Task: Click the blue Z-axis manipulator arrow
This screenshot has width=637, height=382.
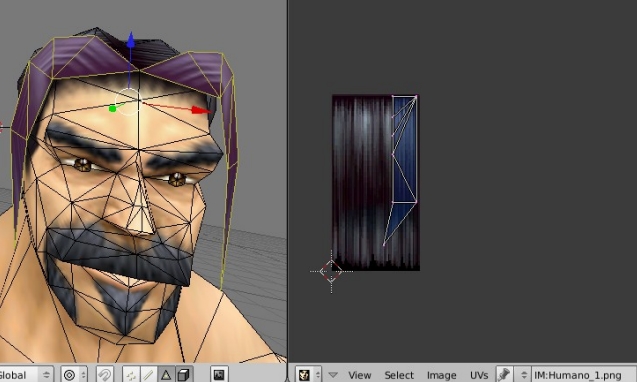Action: click(x=130, y=41)
